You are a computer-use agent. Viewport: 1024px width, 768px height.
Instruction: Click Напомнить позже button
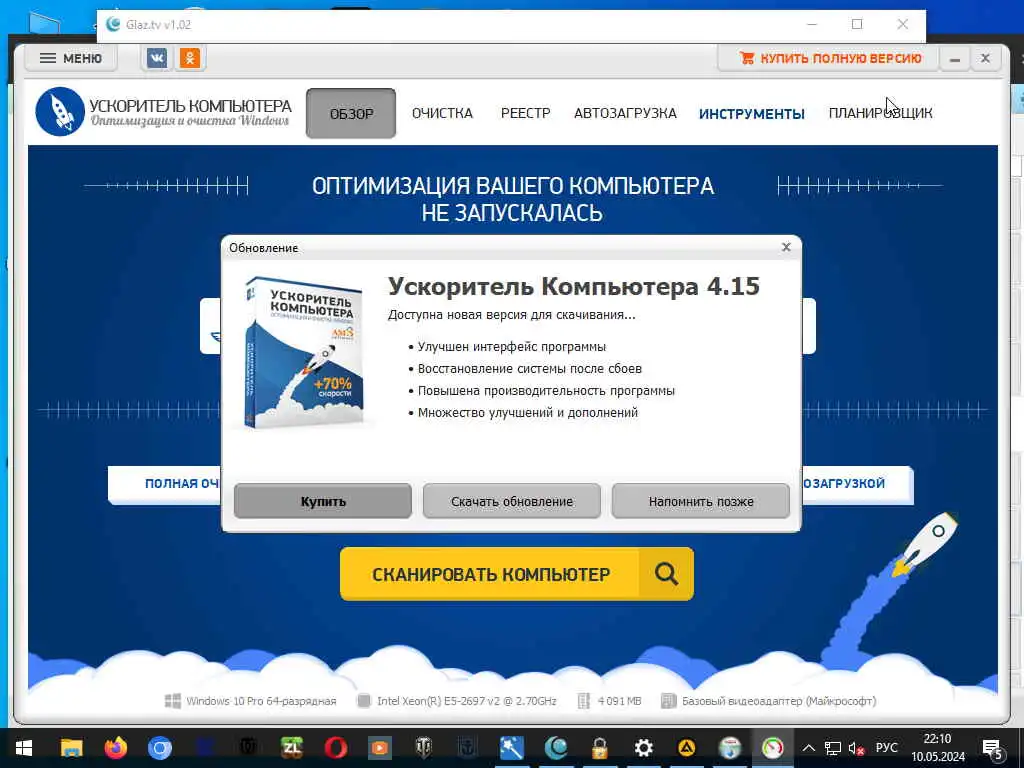701,501
